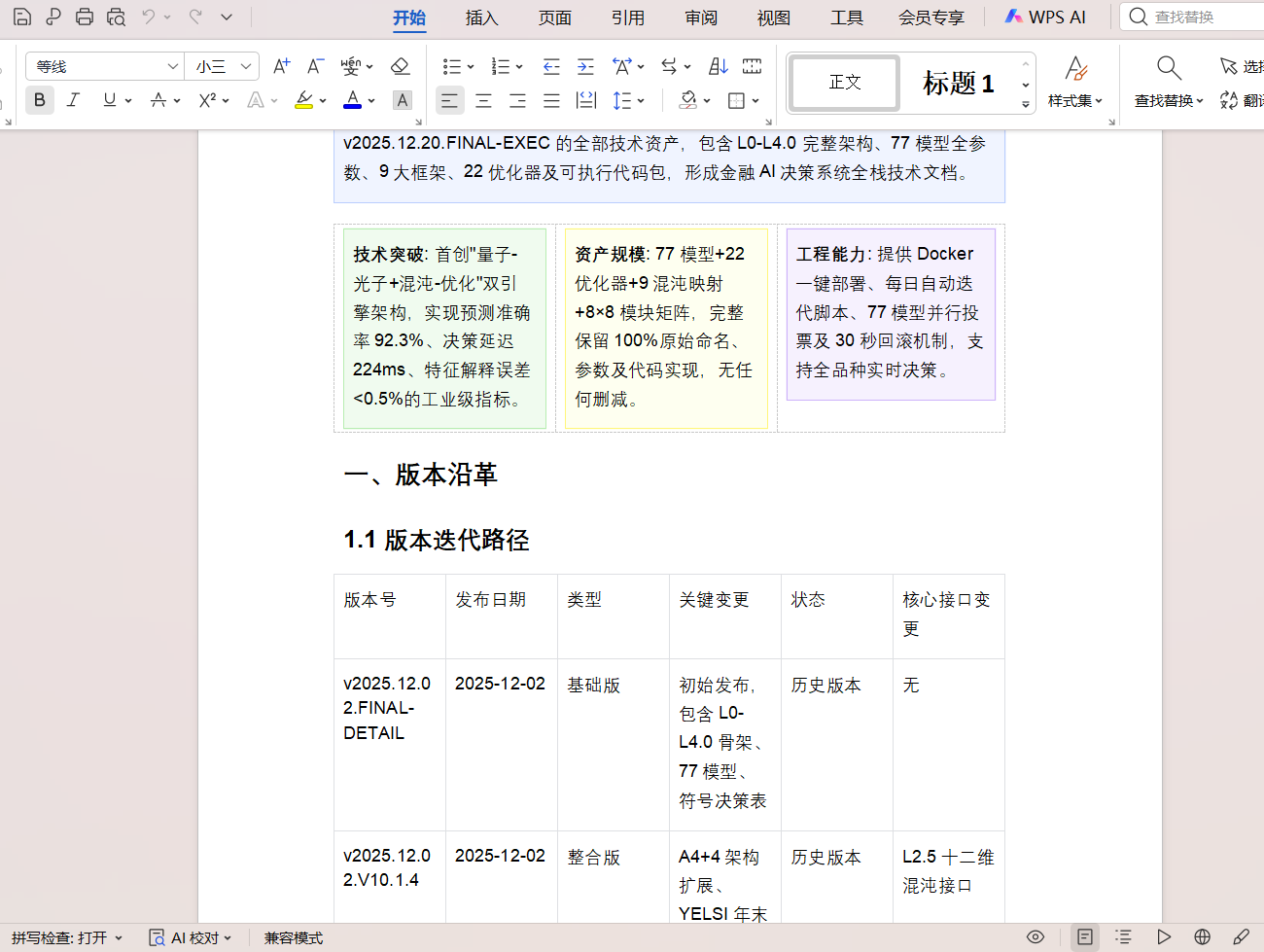Click the Decrease indent icon
The height and width of the screenshot is (952, 1264).
[x=551, y=66]
